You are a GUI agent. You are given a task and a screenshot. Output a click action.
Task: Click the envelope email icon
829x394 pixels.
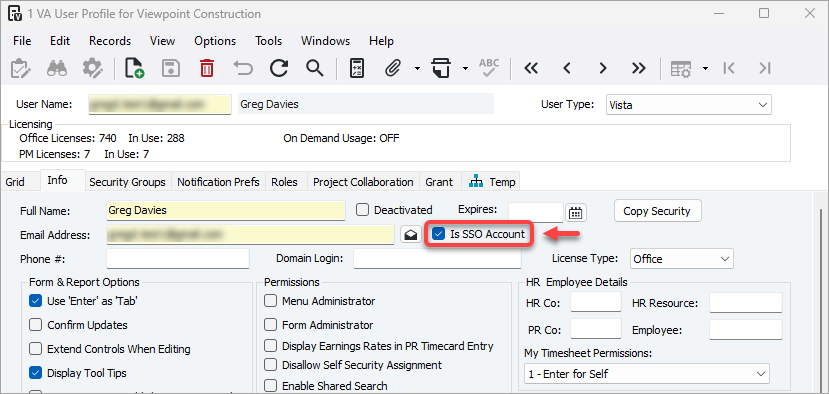click(x=411, y=235)
